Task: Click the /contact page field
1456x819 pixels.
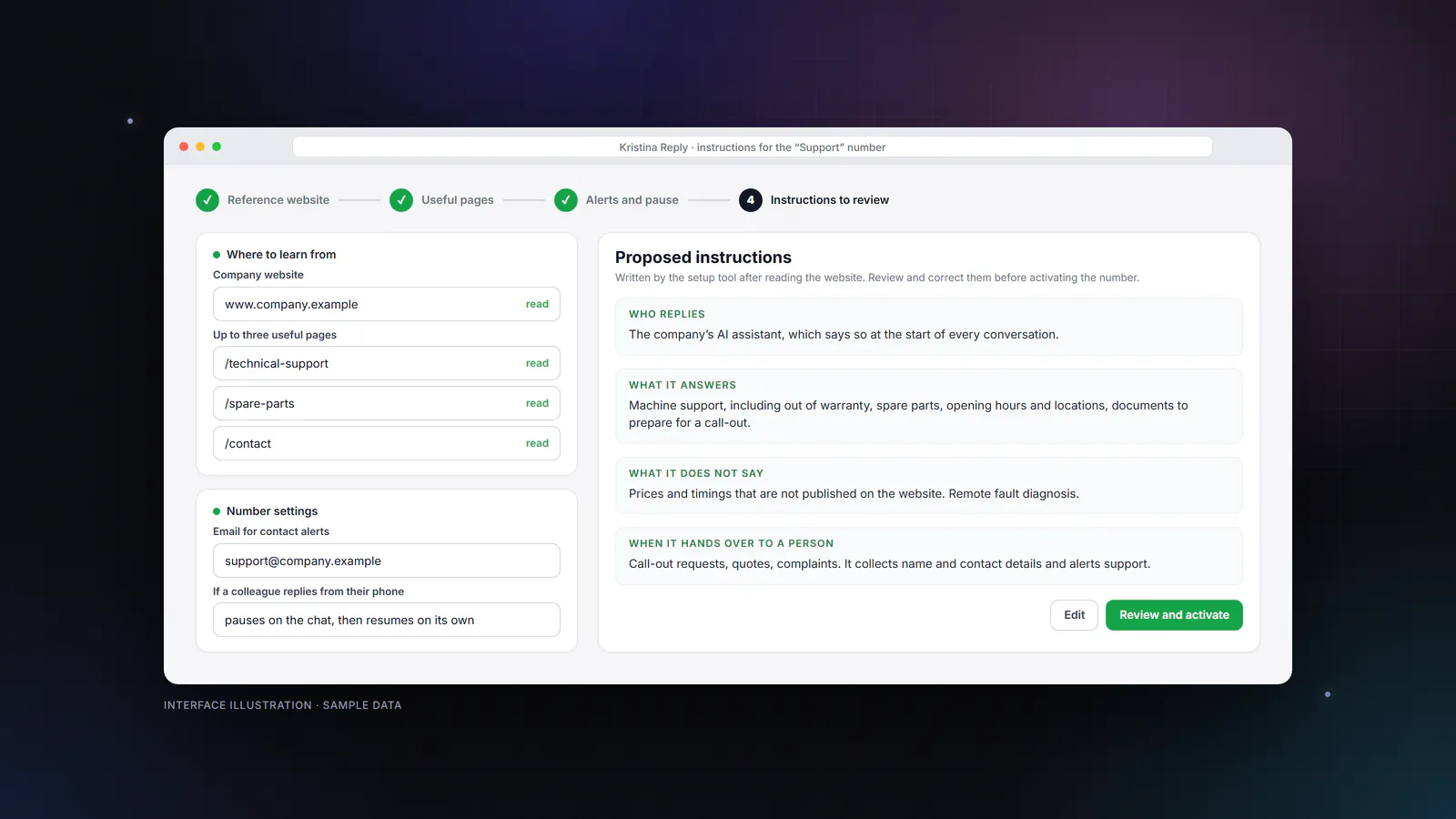Action: point(387,443)
